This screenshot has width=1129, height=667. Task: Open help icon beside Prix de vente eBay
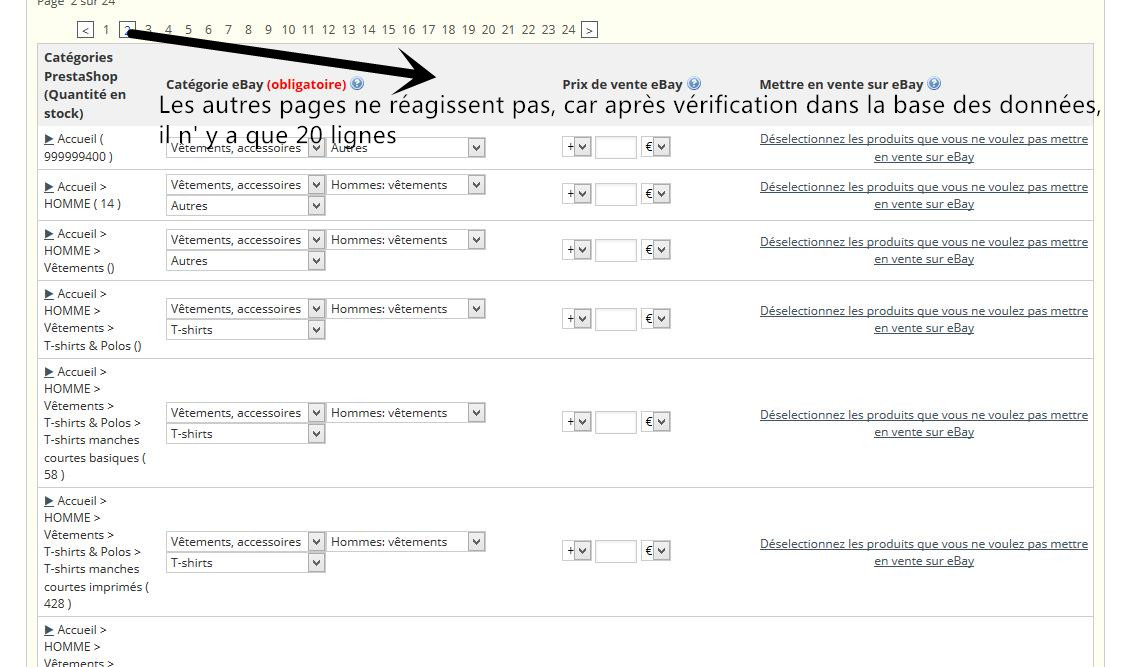click(694, 84)
